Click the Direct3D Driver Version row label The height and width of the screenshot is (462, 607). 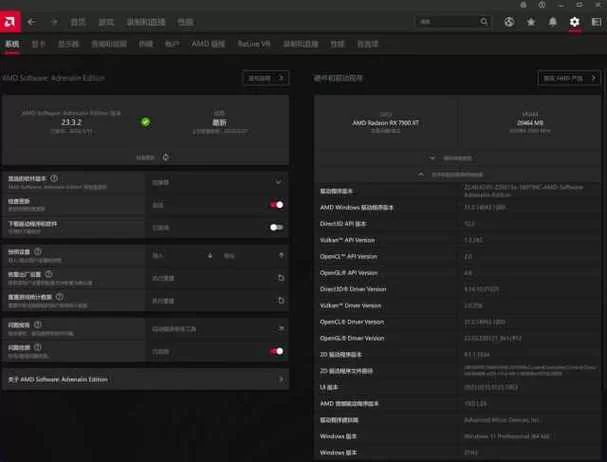pos(353,289)
